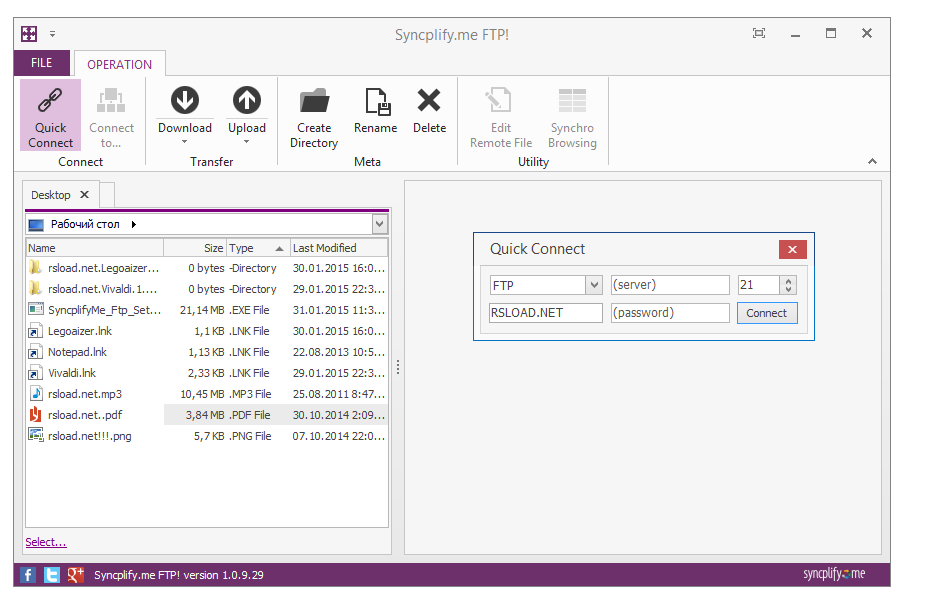Select the SyncplifyMe_Ftp_Set exe file icon
Image resolution: width=925 pixels, height=613 pixels.
click(36, 309)
